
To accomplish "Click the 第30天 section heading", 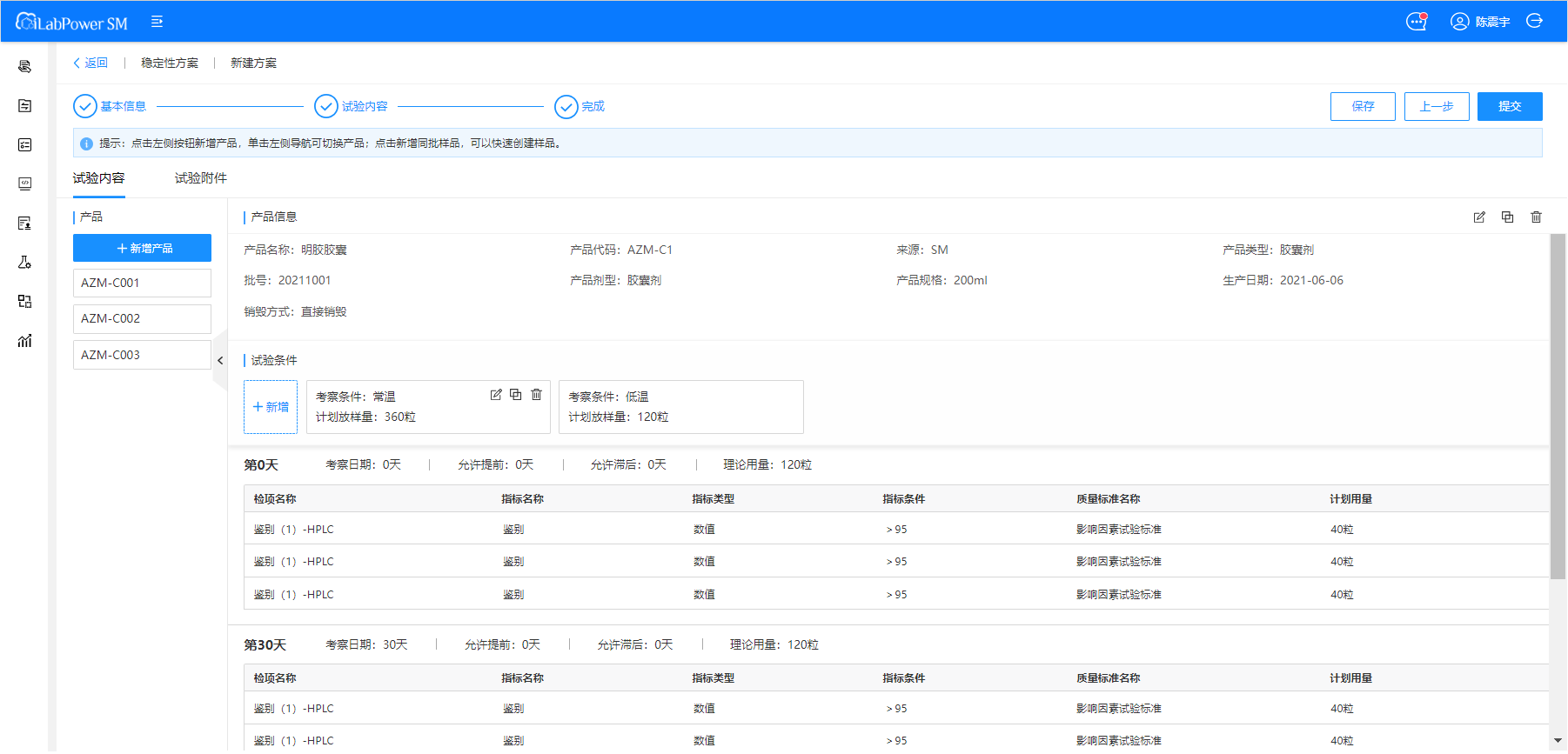I will click(265, 645).
